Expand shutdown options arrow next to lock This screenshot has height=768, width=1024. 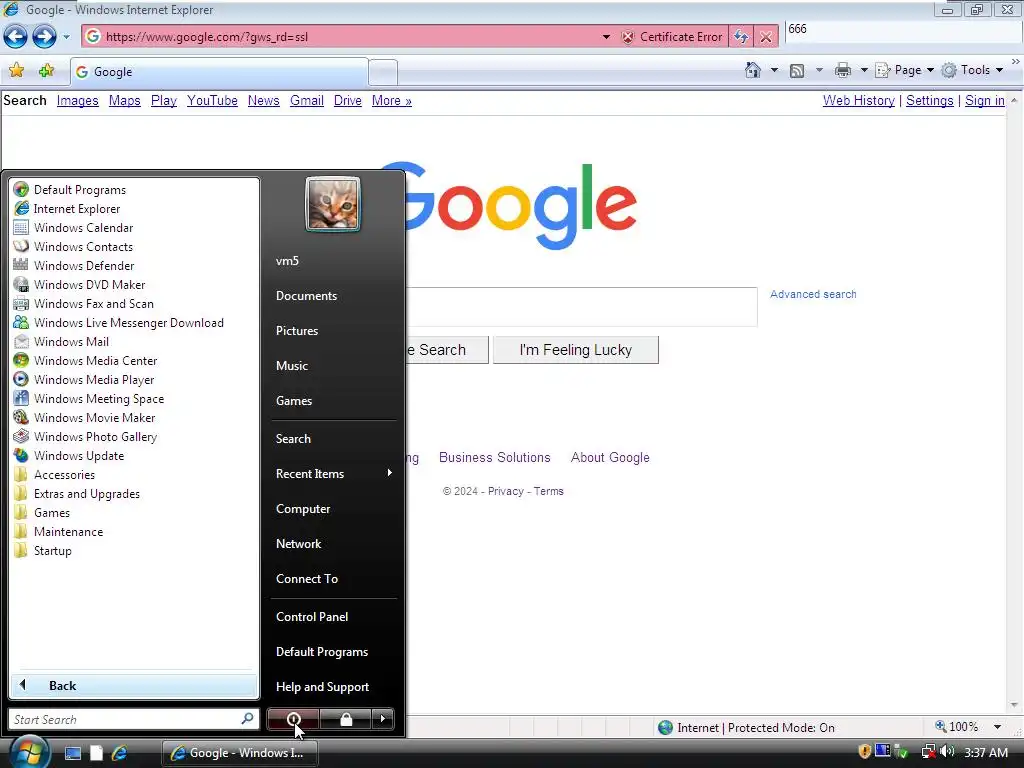coord(383,719)
